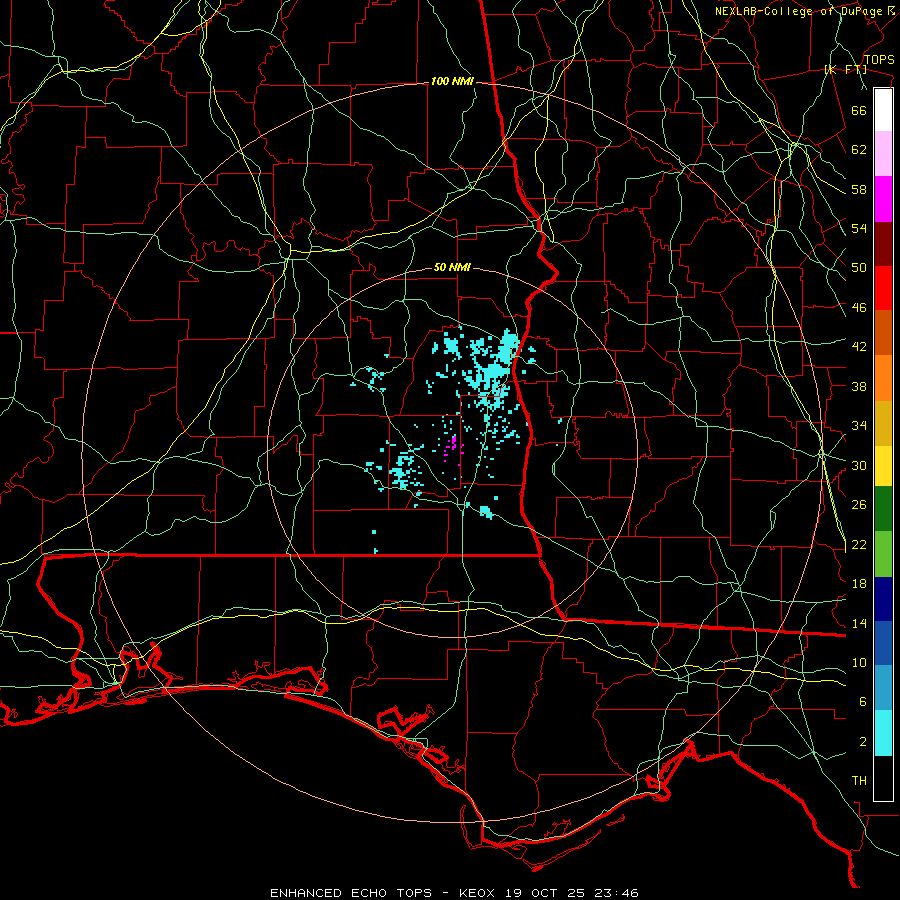Viewport: 900px width, 900px height.
Task: Click the yellow swatch in the legend
Action: coord(883,466)
